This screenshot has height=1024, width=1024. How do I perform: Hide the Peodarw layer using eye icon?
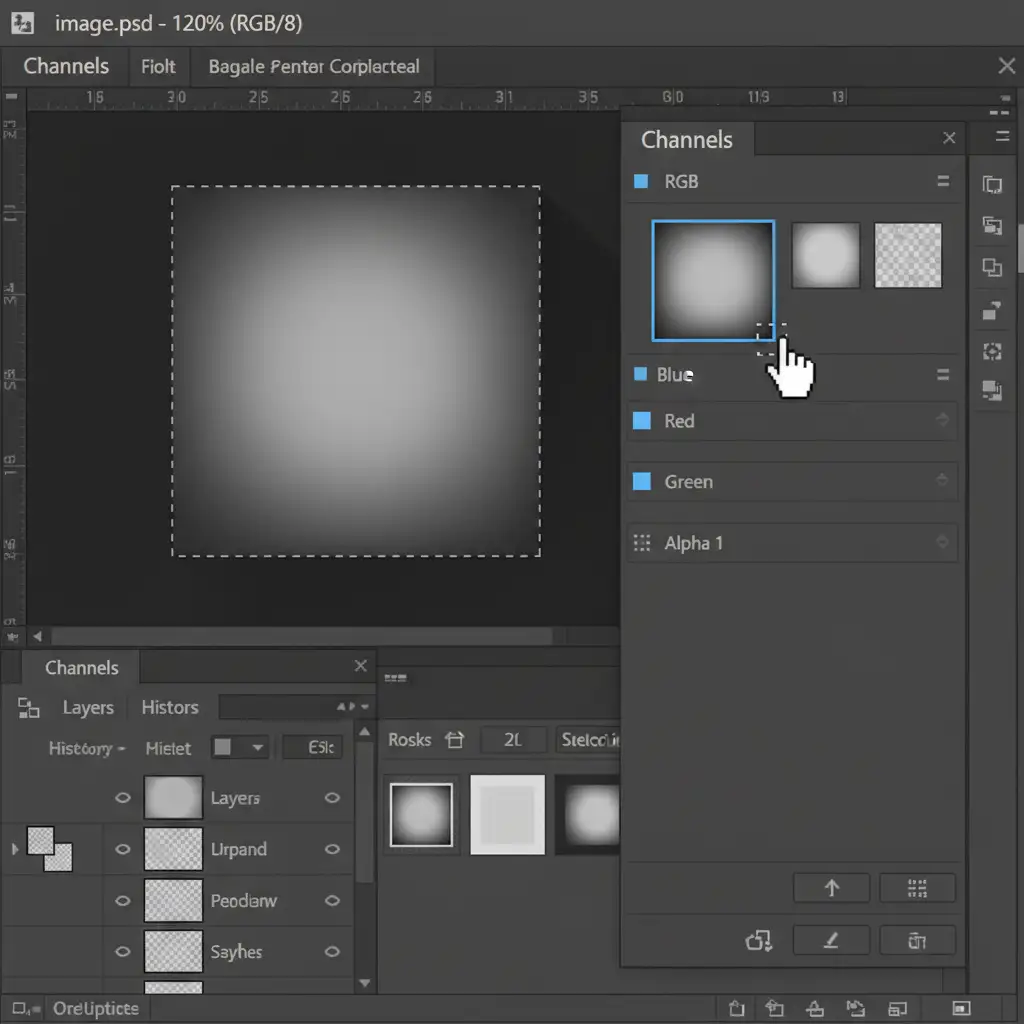[123, 900]
